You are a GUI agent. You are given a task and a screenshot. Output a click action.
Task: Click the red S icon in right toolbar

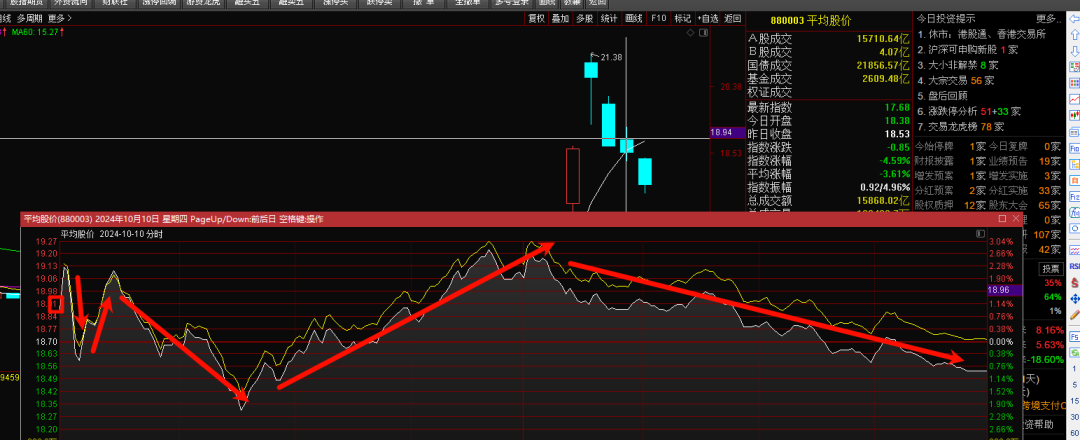pyautogui.click(x=1074, y=282)
